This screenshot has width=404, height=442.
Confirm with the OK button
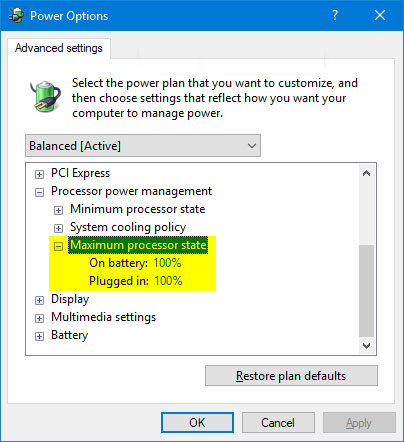(197, 423)
